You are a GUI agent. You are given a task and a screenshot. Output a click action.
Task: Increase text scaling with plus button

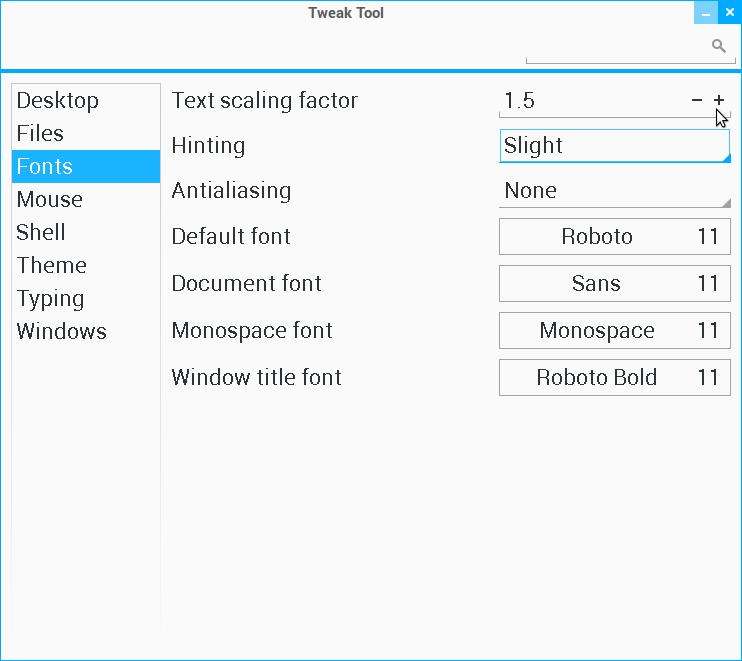tap(719, 100)
